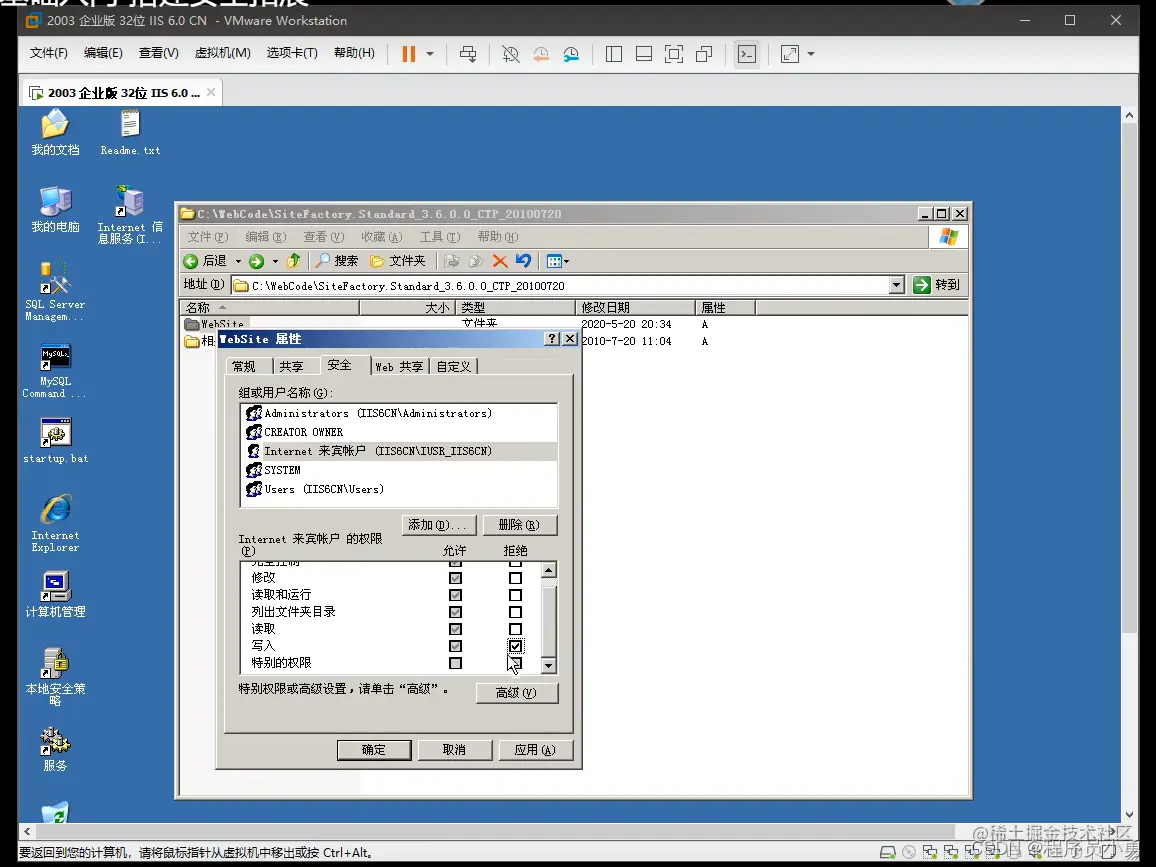The width and height of the screenshot is (1156, 867).
Task: Go up one folder level
Action: click(x=293, y=261)
